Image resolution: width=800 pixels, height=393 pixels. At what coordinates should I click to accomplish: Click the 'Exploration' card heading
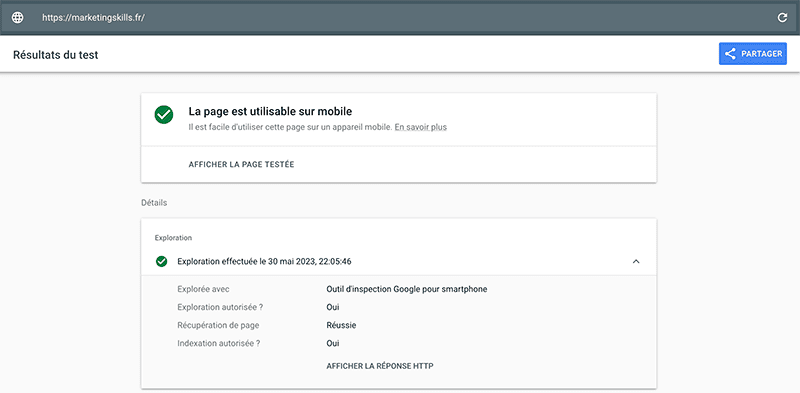click(x=173, y=238)
